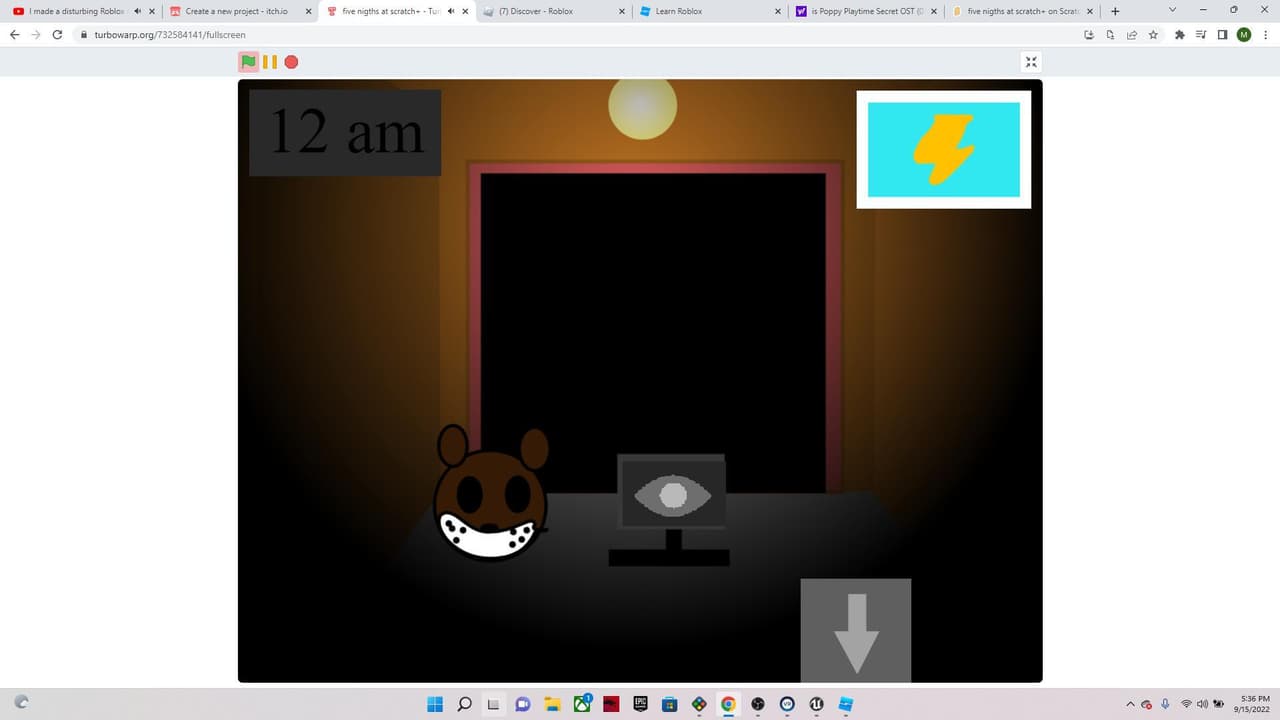View site information via the lock icon
The height and width of the screenshot is (720, 1280).
coord(85,34)
